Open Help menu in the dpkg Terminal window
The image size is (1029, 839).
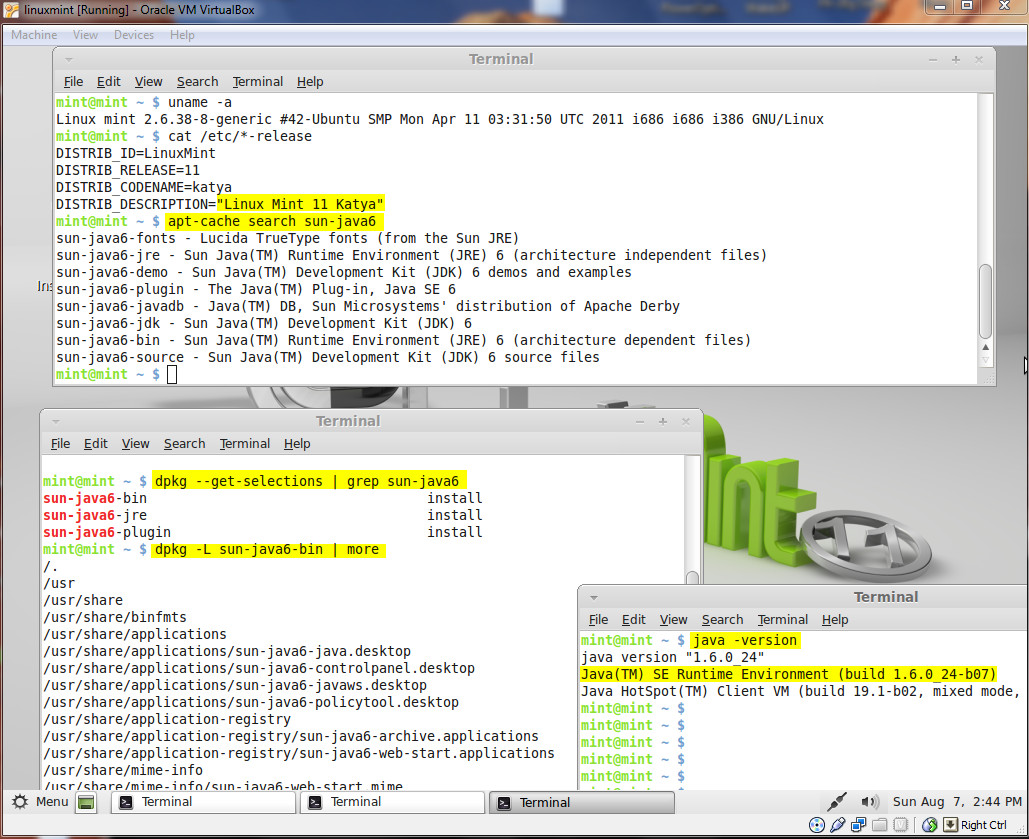pos(297,444)
